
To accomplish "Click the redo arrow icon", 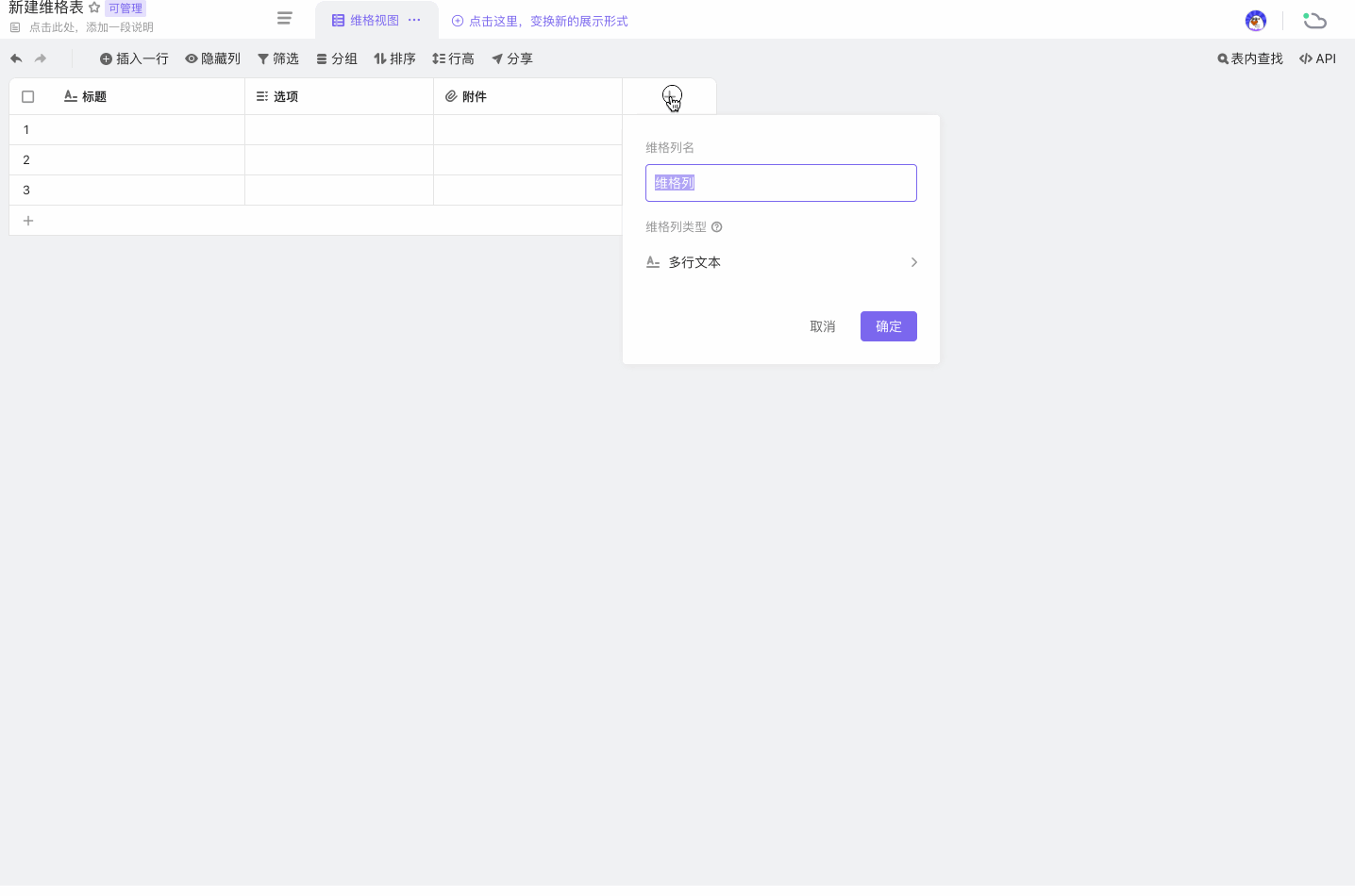I will [41, 58].
